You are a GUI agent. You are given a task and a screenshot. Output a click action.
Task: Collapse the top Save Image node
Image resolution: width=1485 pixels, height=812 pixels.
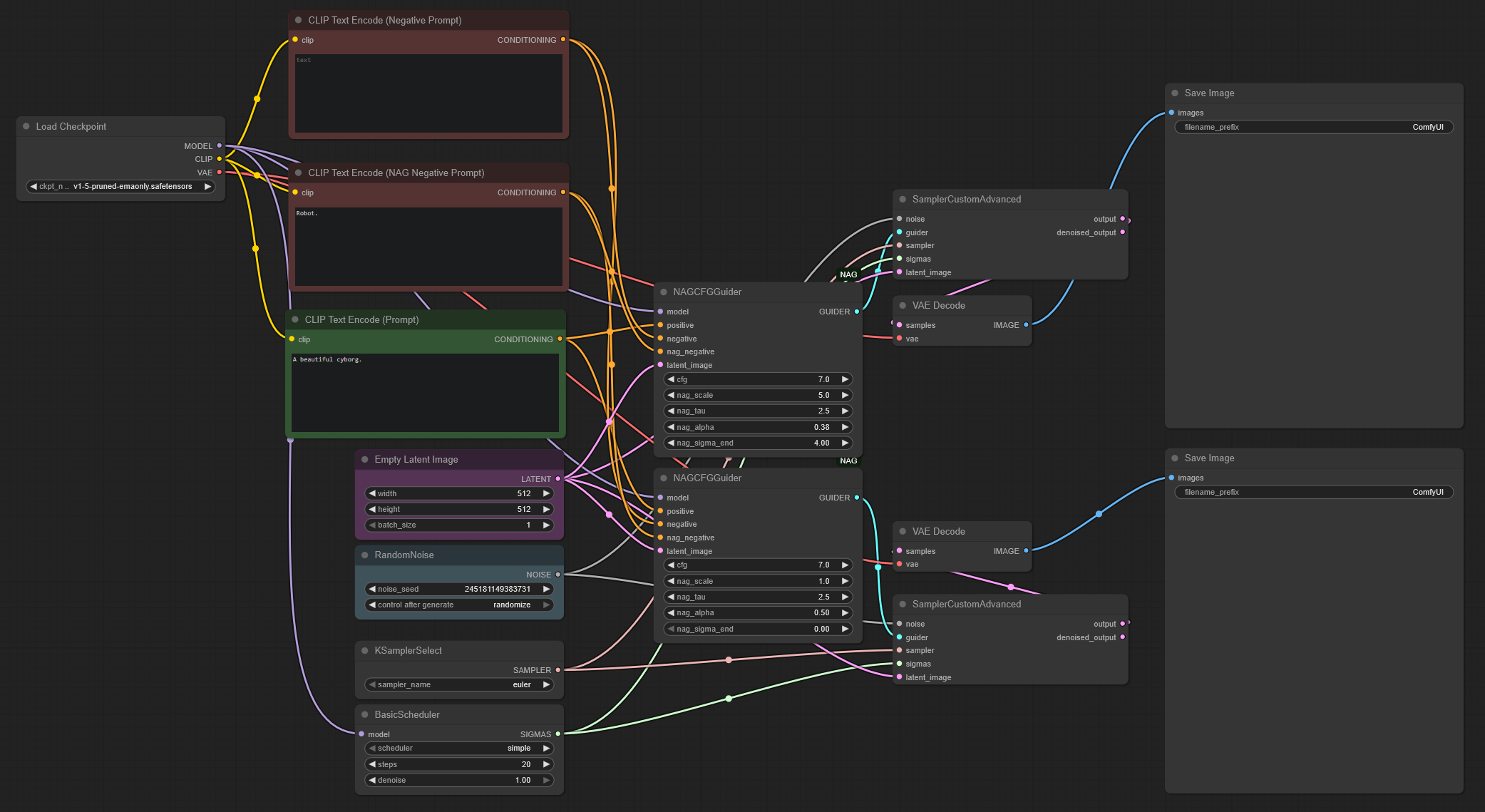click(1175, 93)
